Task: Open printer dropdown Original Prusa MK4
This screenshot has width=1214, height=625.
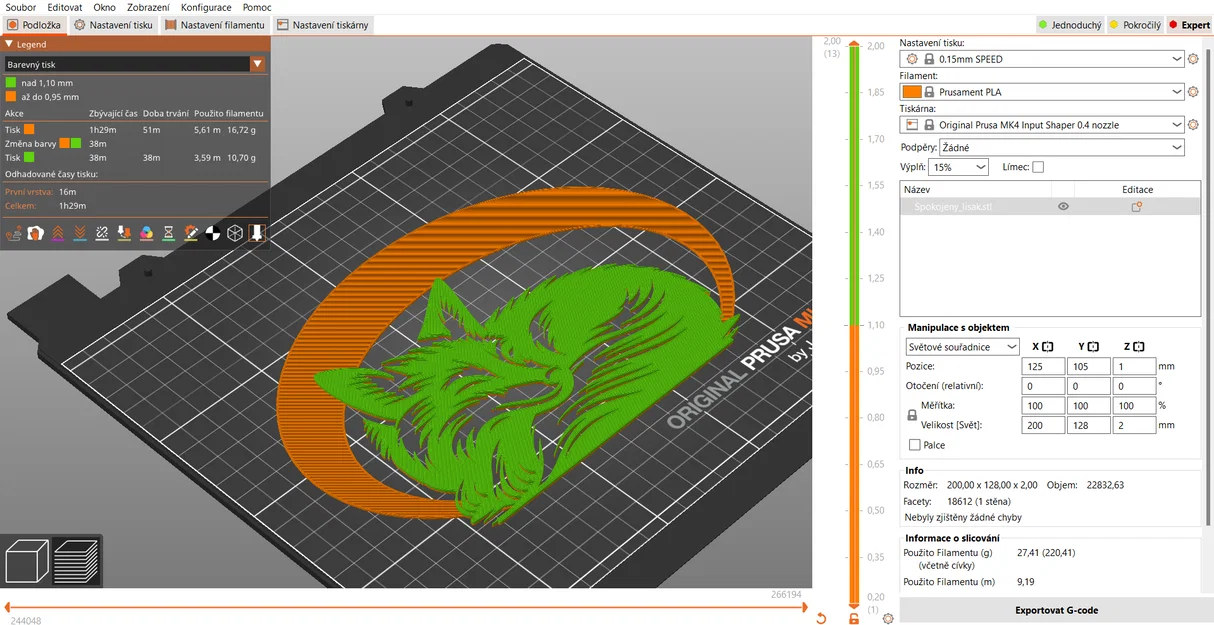Action: pyautogui.click(x=1042, y=125)
